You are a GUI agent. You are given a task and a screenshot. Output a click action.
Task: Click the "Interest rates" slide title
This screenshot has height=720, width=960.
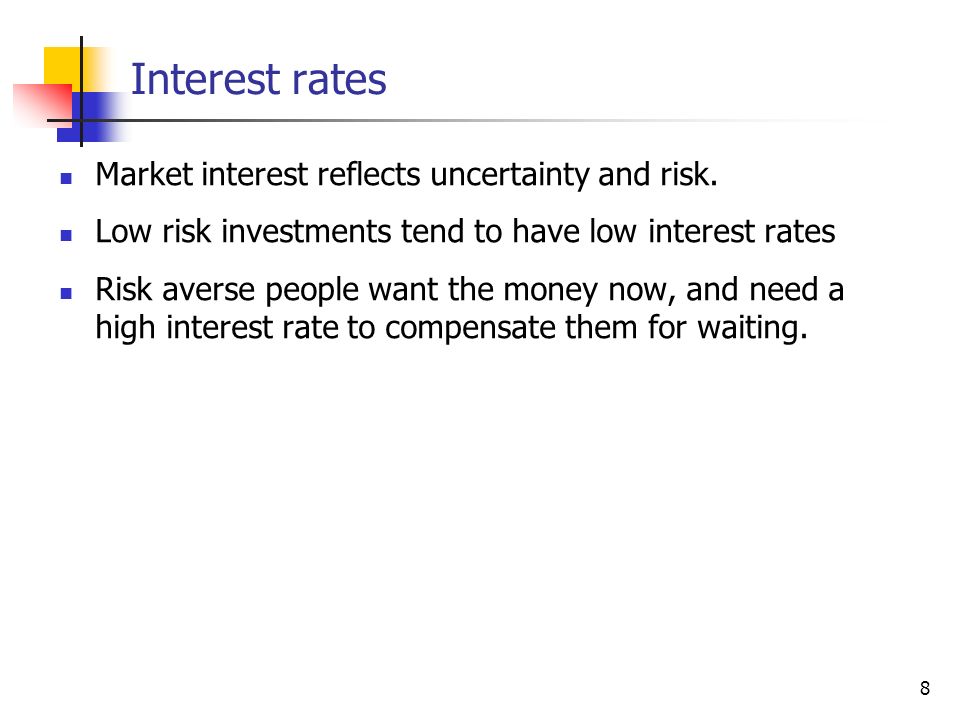click(258, 79)
